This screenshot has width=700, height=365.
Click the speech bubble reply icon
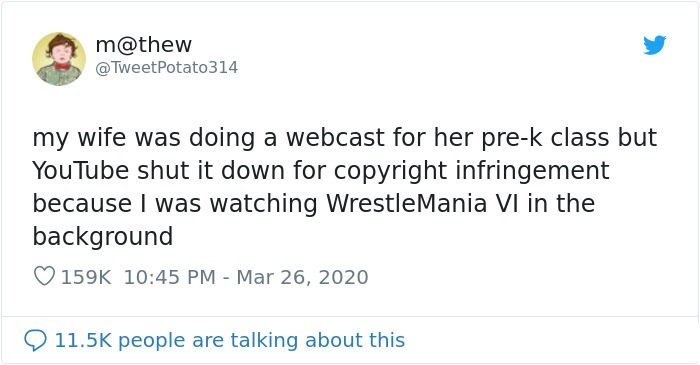point(35,341)
